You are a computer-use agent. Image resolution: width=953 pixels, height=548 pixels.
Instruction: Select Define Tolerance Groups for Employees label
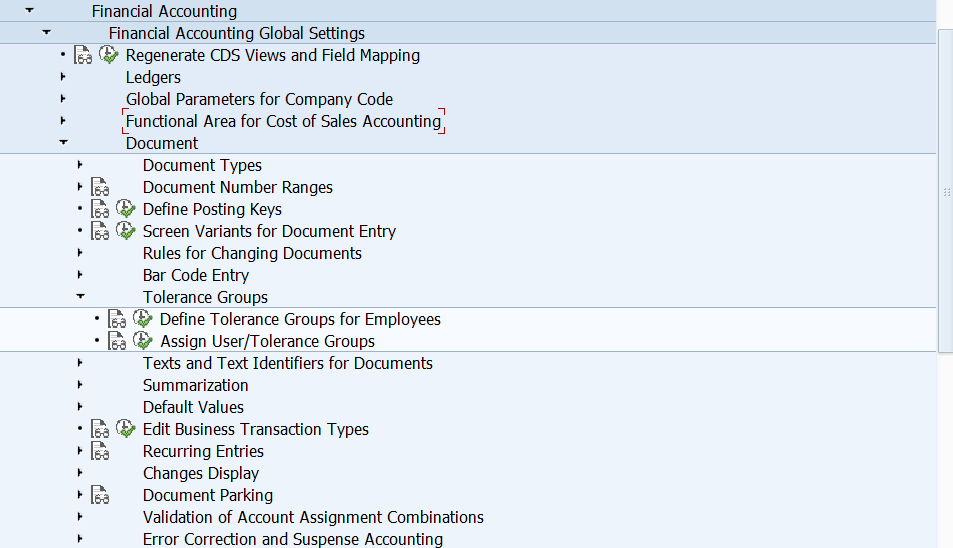click(x=300, y=319)
